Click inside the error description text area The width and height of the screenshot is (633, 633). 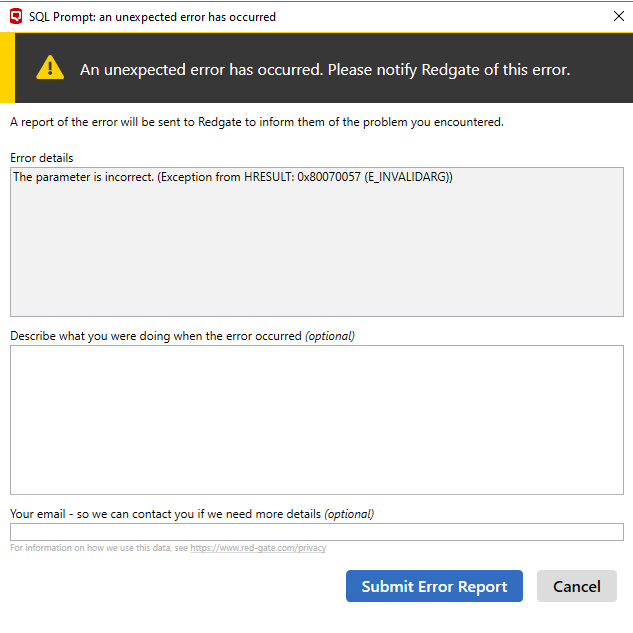click(x=316, y=419)
